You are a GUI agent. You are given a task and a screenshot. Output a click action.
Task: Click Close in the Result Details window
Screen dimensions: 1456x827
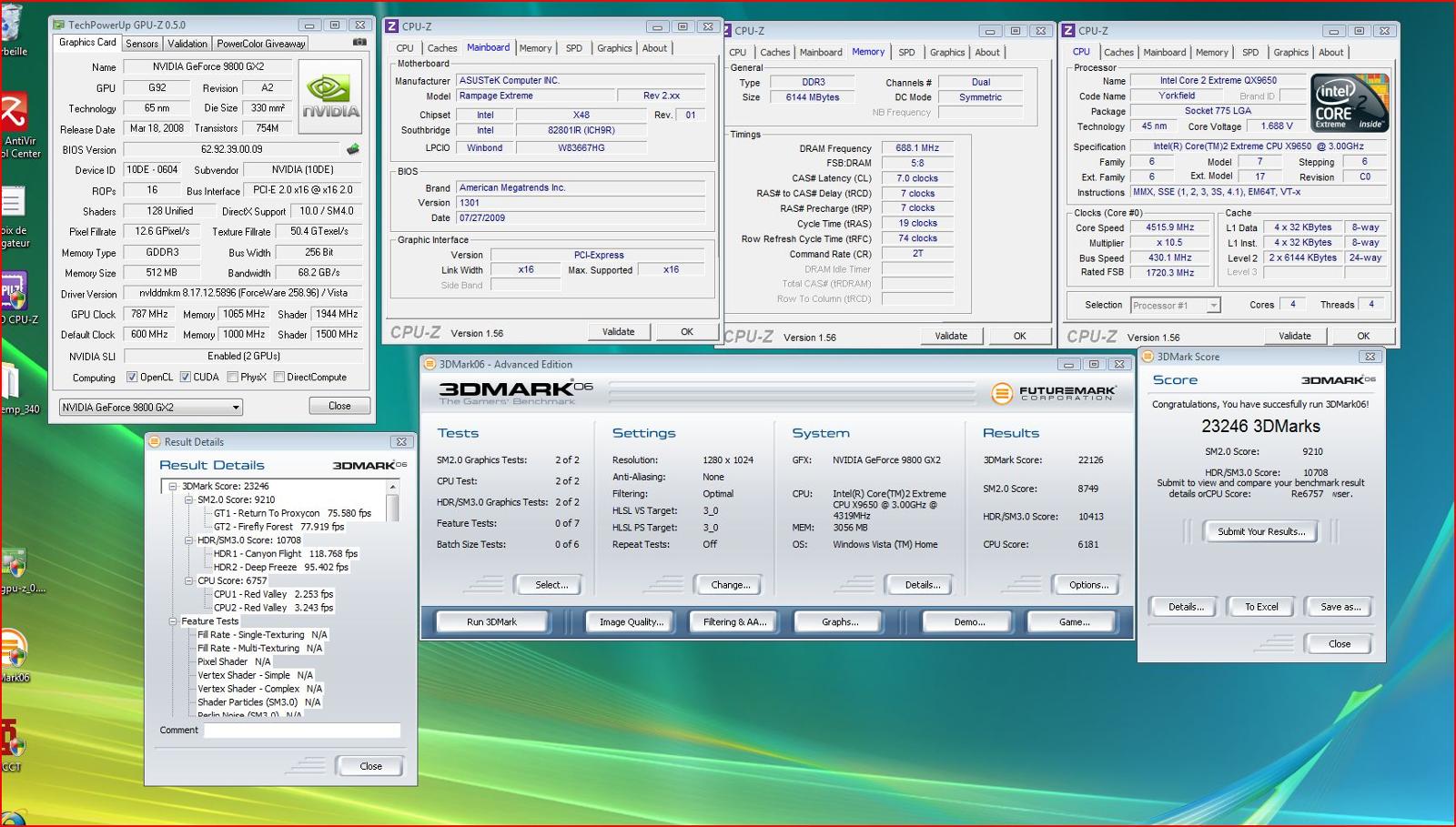pyautogui.click(x=370, y=766)
